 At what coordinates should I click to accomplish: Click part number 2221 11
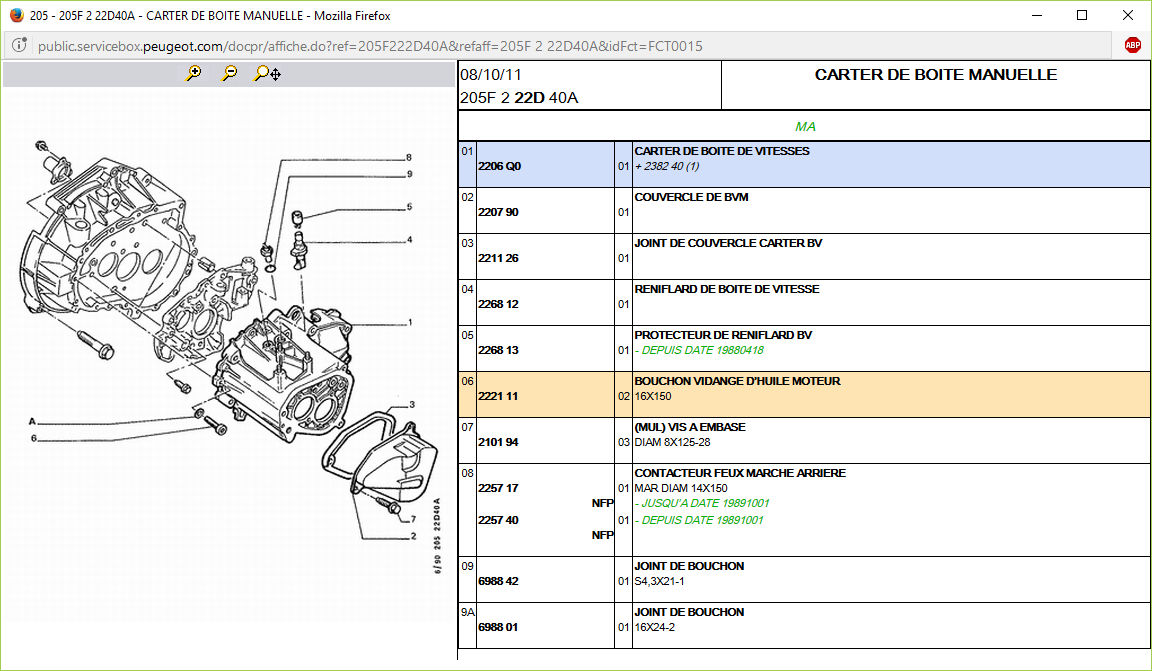(x=498, y=396)
